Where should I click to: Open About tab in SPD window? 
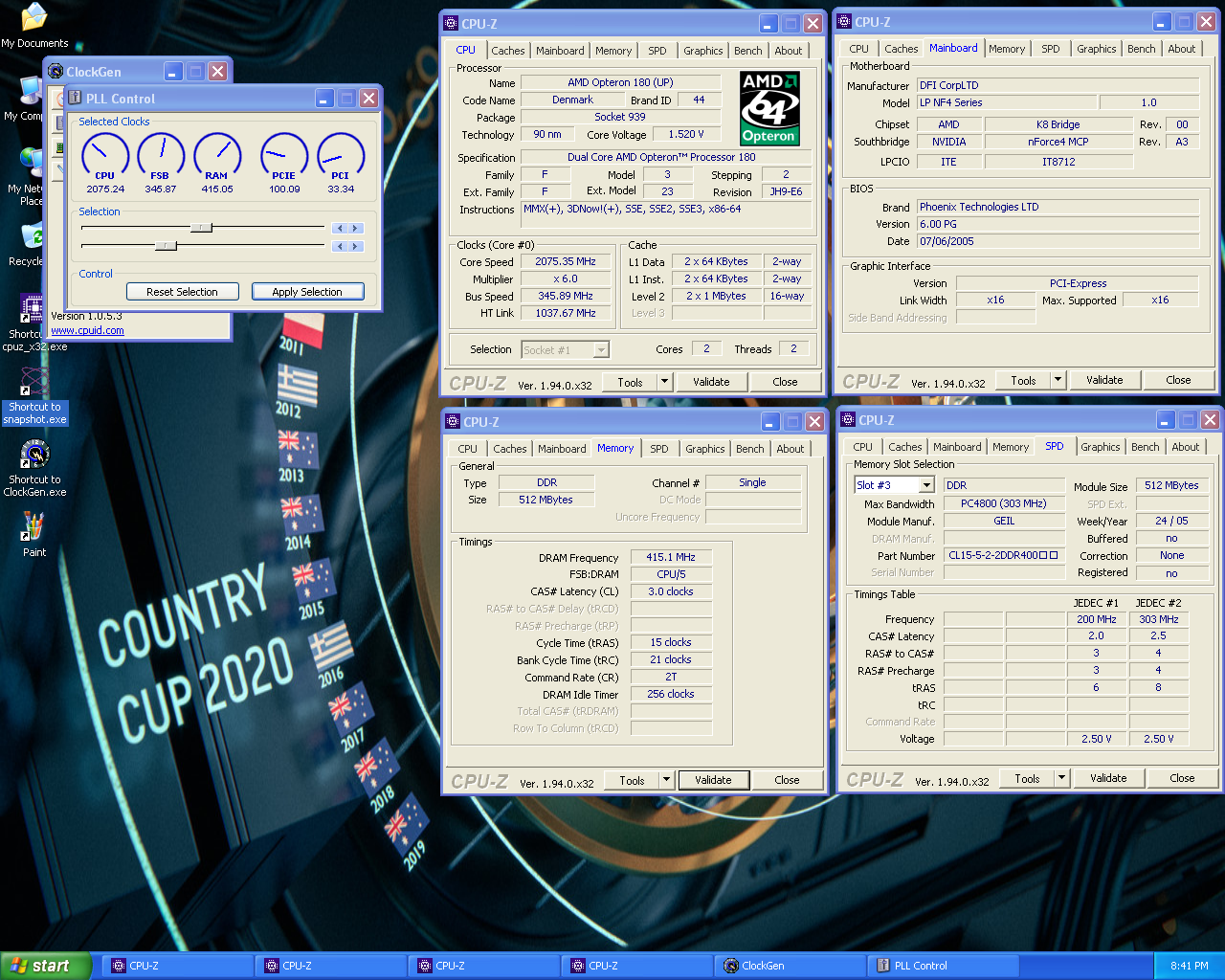click(1186, 447)
